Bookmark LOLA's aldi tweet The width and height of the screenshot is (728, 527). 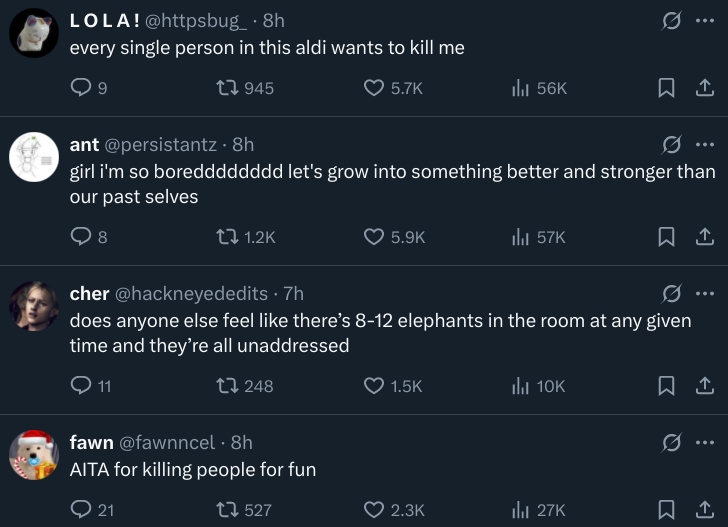[665, 88]
